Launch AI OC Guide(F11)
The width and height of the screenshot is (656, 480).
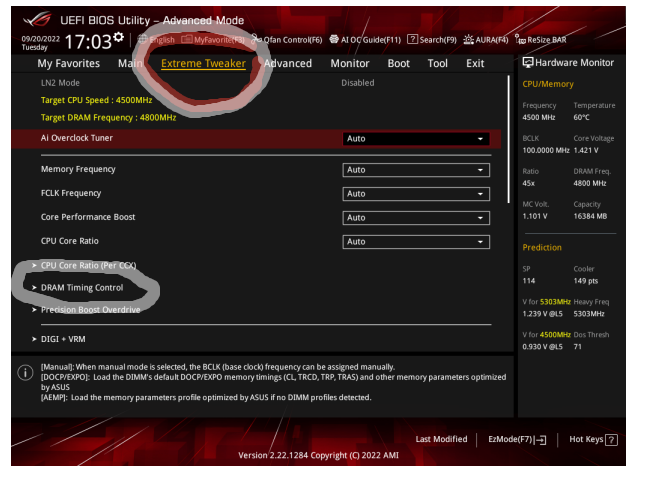(x=365, y=40)
